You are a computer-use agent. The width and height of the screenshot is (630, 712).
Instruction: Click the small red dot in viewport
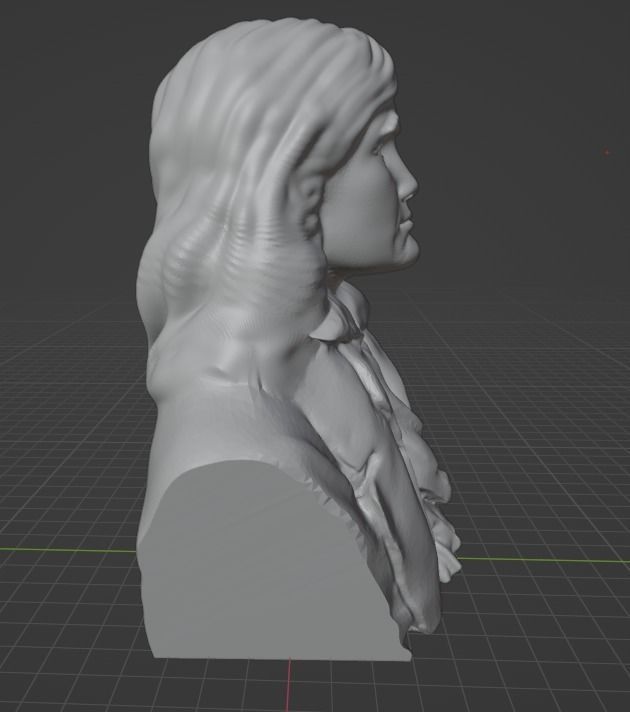tap(607, 153)
